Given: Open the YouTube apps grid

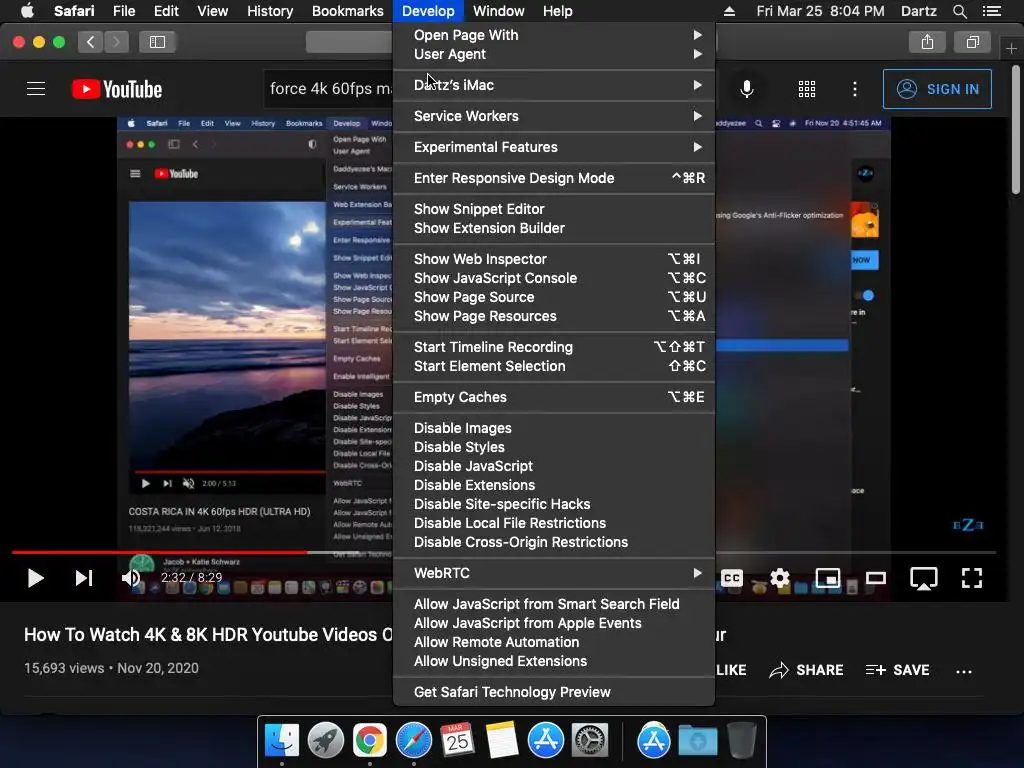Looking at the screenshot, I should 807,89.
